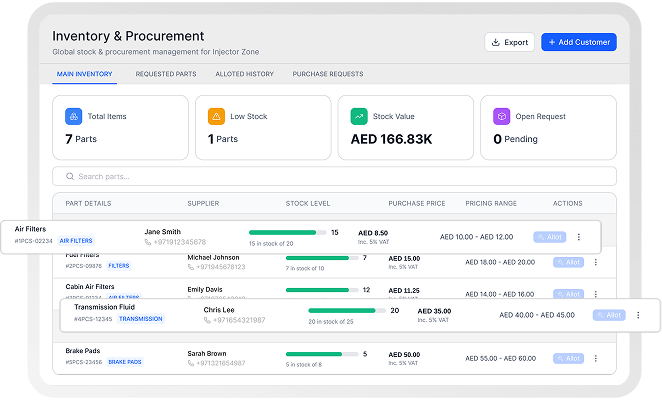Click price range AED 55.00 - AED 60.00

(x=500, y=359)
